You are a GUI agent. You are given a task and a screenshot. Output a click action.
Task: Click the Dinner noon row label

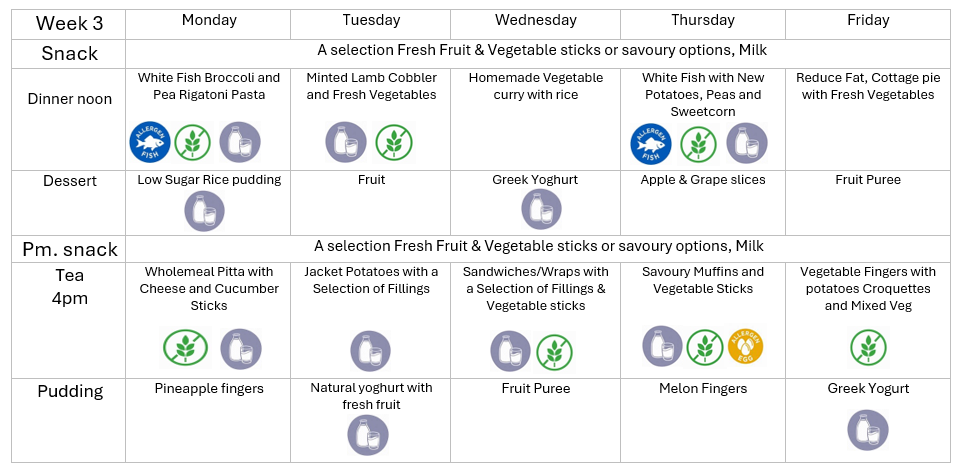pyautogui.click(x=69, y=98)
